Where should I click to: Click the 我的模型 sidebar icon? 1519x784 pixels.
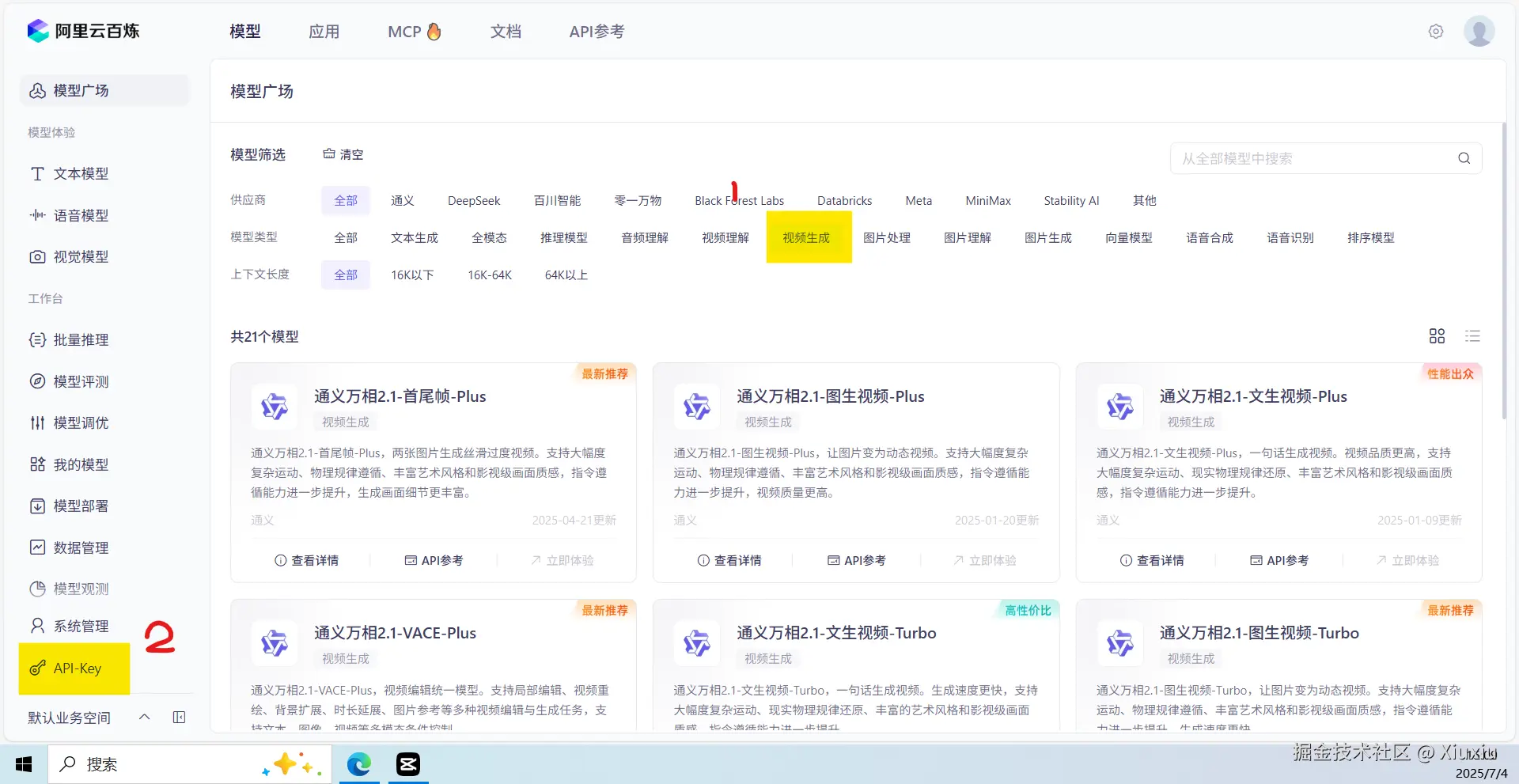coord(37,464)
